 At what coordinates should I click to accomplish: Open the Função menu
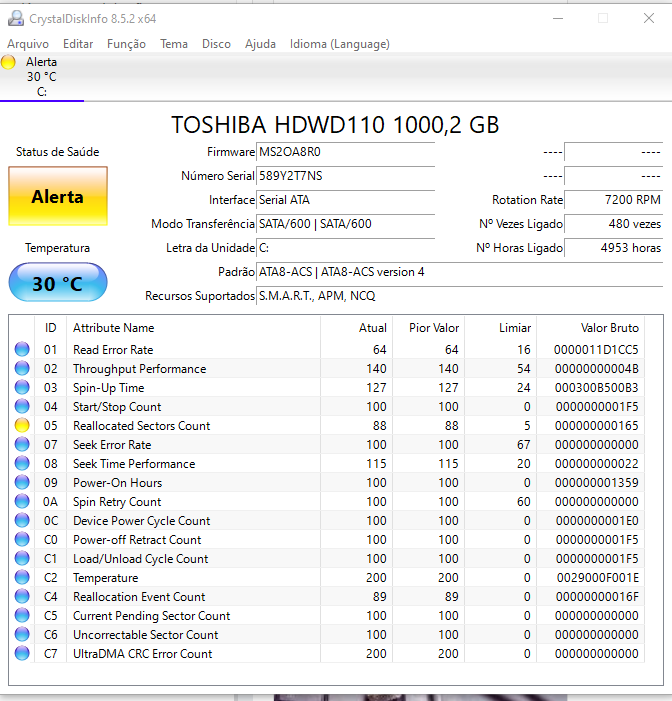click(126, 44)
